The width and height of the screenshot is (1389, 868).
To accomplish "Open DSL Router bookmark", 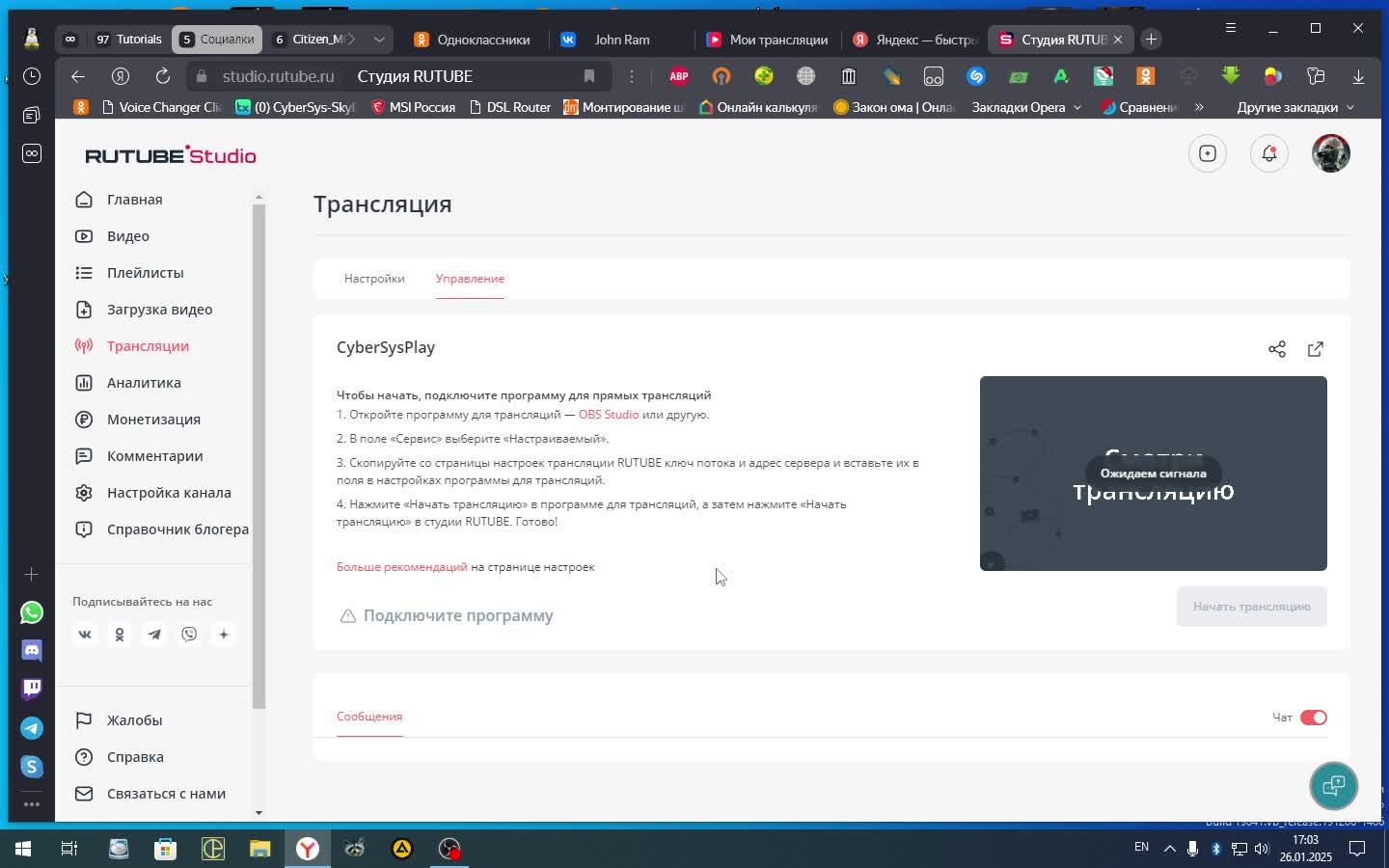I will [x=509, y=107].
